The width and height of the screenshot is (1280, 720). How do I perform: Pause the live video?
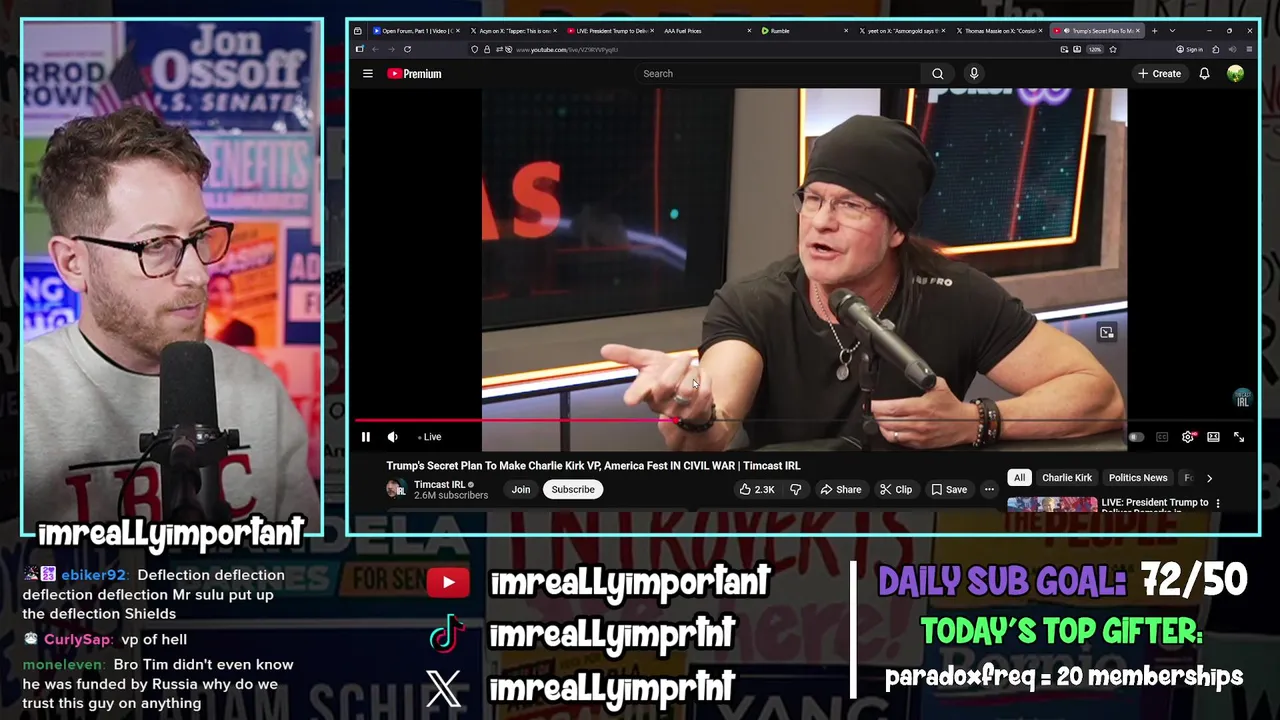(366, 437)
